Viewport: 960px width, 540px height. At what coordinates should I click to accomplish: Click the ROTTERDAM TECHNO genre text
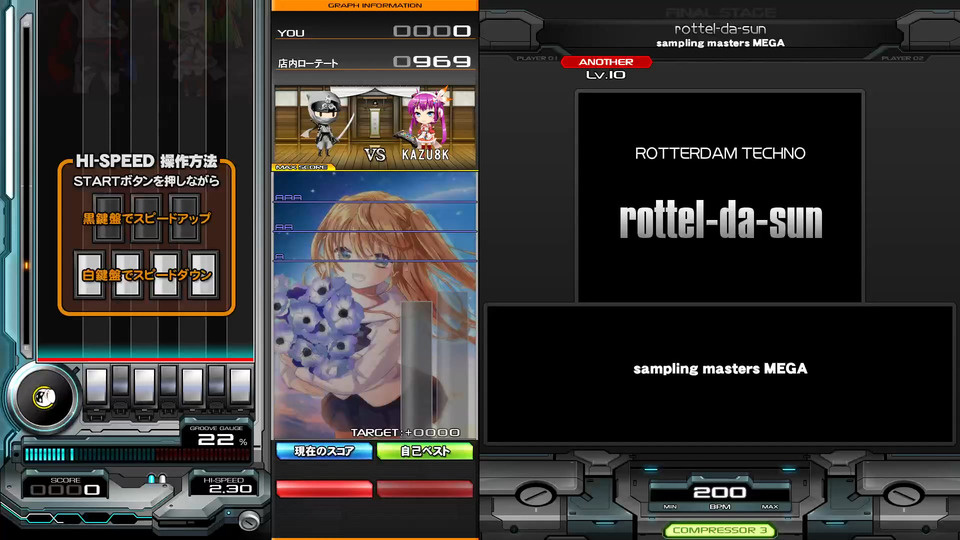pyautogui.click(x=720, y=153)
